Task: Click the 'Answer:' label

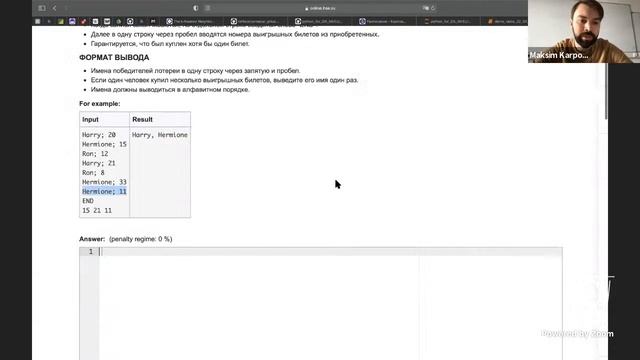Action: 92,239
